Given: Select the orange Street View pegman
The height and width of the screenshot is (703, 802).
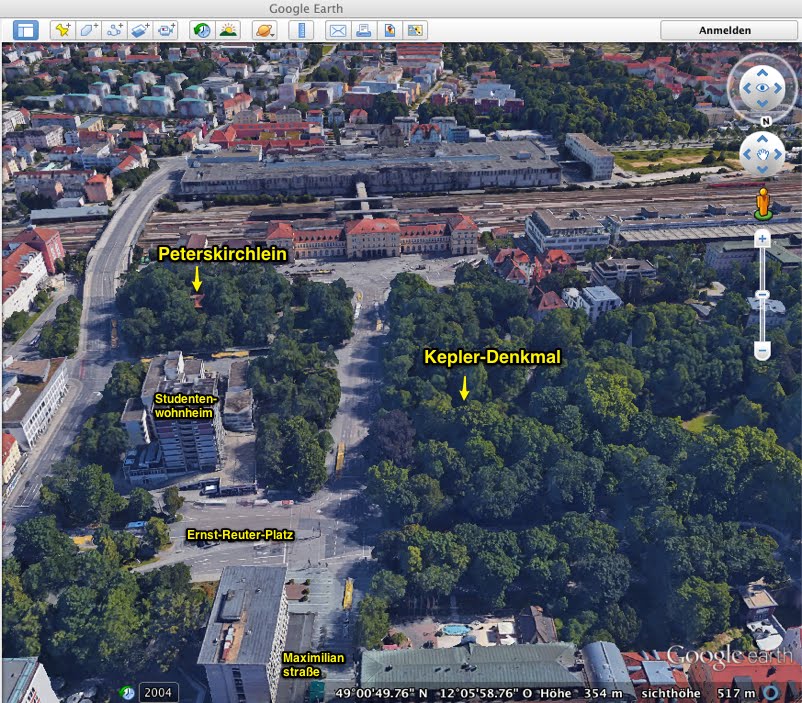Looking at the screenshot, I should 763,204.
